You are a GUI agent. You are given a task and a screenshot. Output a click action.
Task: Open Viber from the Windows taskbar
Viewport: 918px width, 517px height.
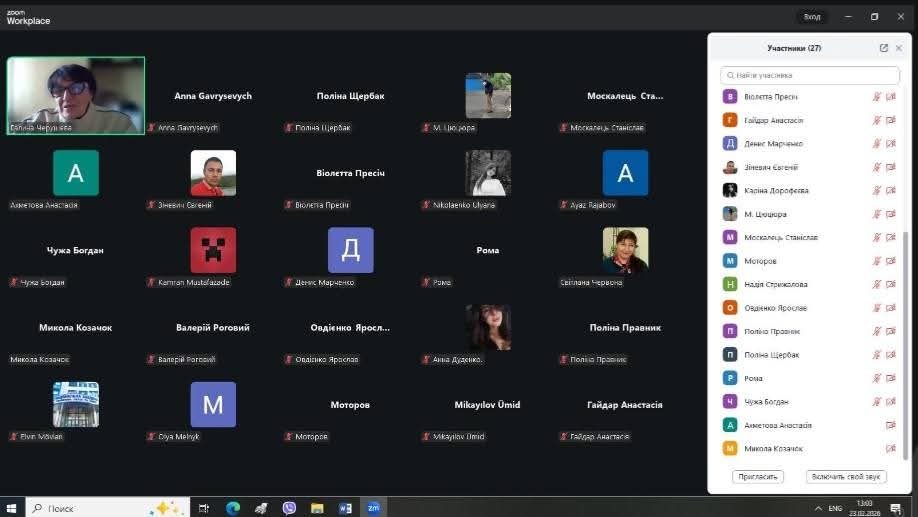click(289, 508)
